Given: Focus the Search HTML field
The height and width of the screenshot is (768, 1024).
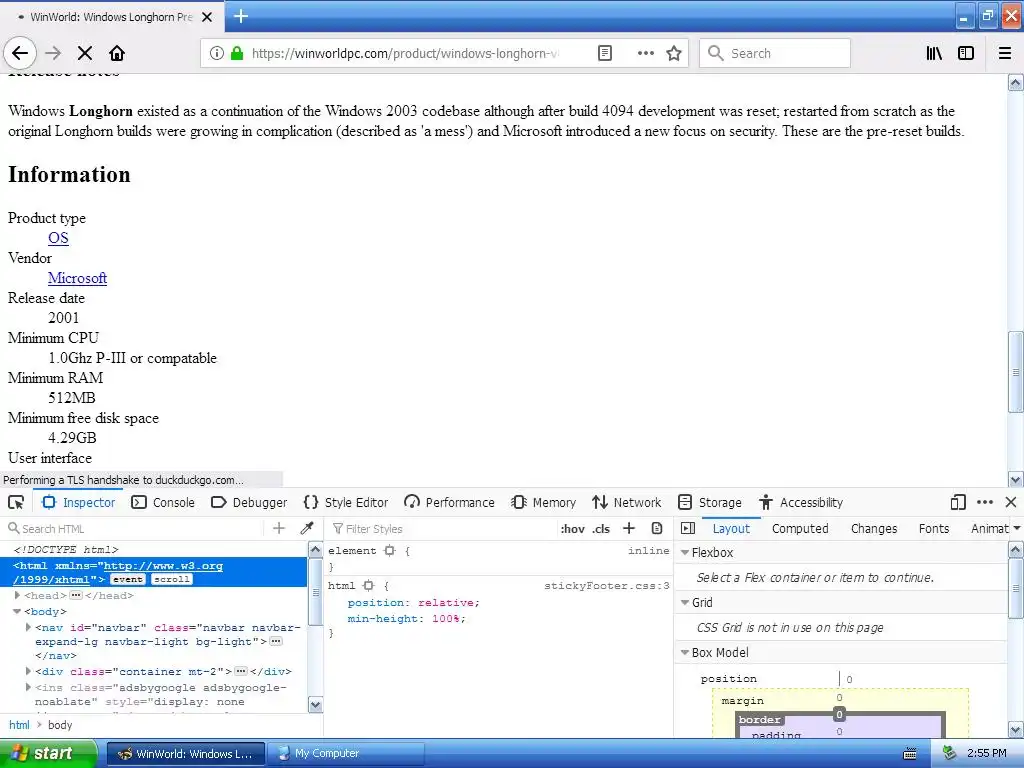Looking at the screenshot, I should coord(134,528).
